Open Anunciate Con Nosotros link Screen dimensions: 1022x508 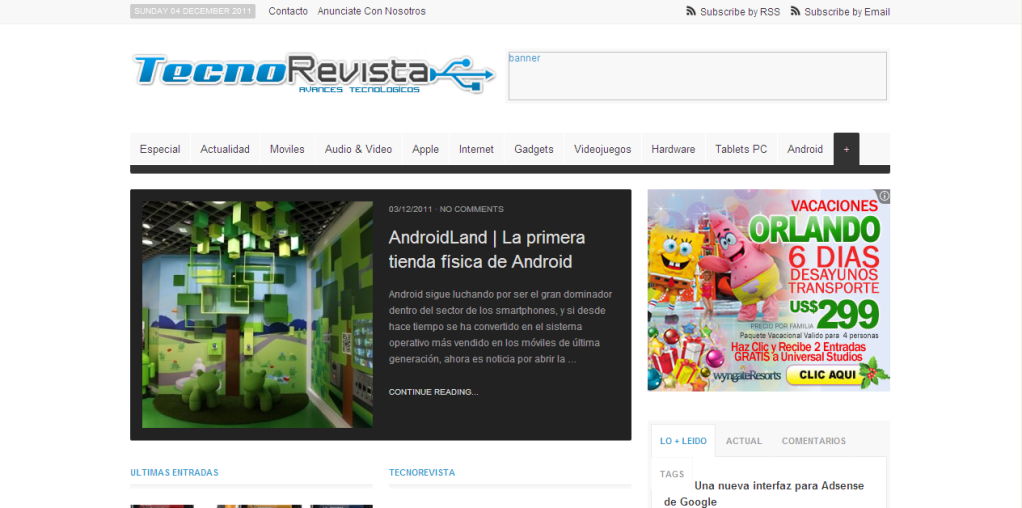click(x=371, y=11)
